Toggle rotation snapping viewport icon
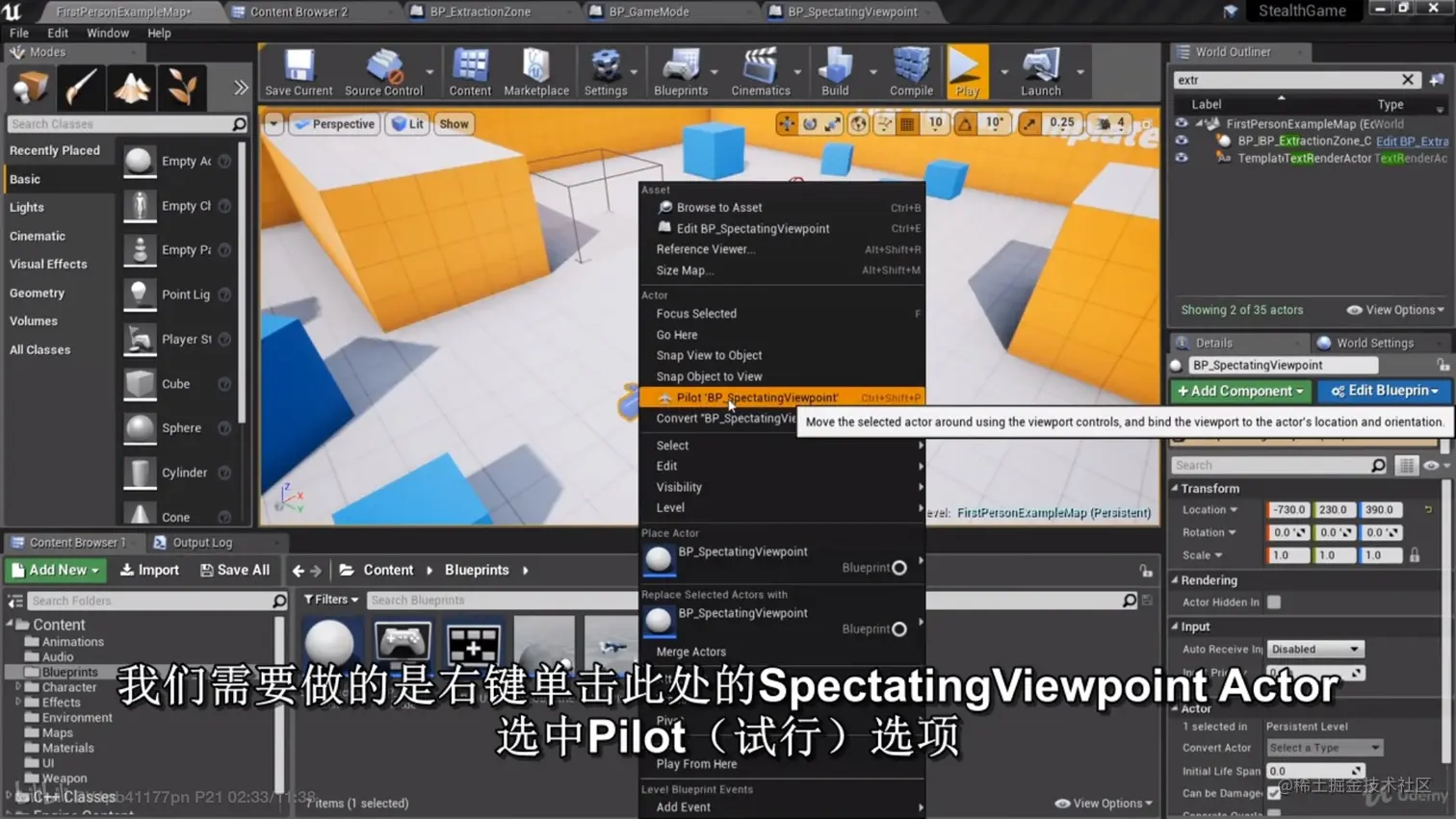The width and height of the screenshot is (1456, 819). (965, 123)
